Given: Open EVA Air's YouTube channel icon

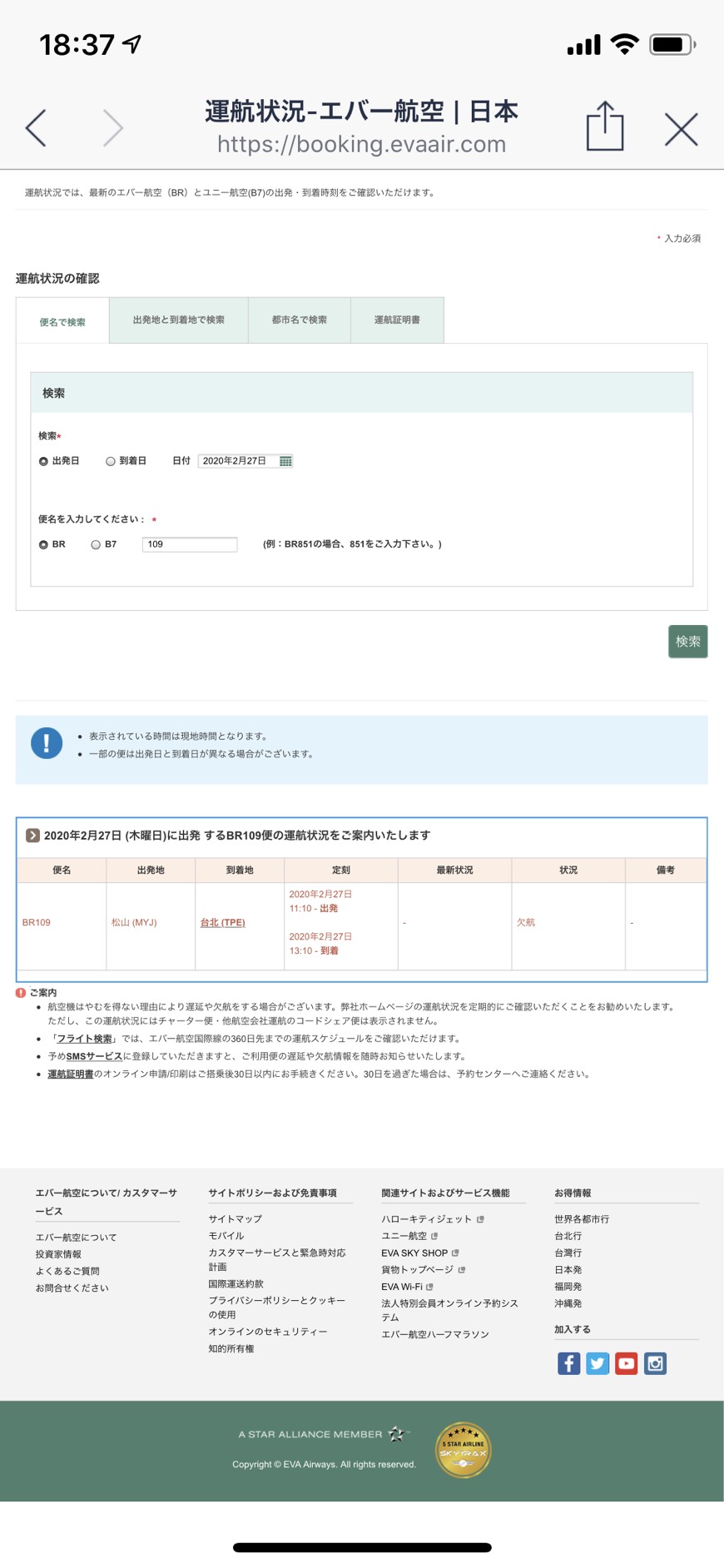Looking at the screenshot, I should pyautogui.click(x=626, y=1363).
